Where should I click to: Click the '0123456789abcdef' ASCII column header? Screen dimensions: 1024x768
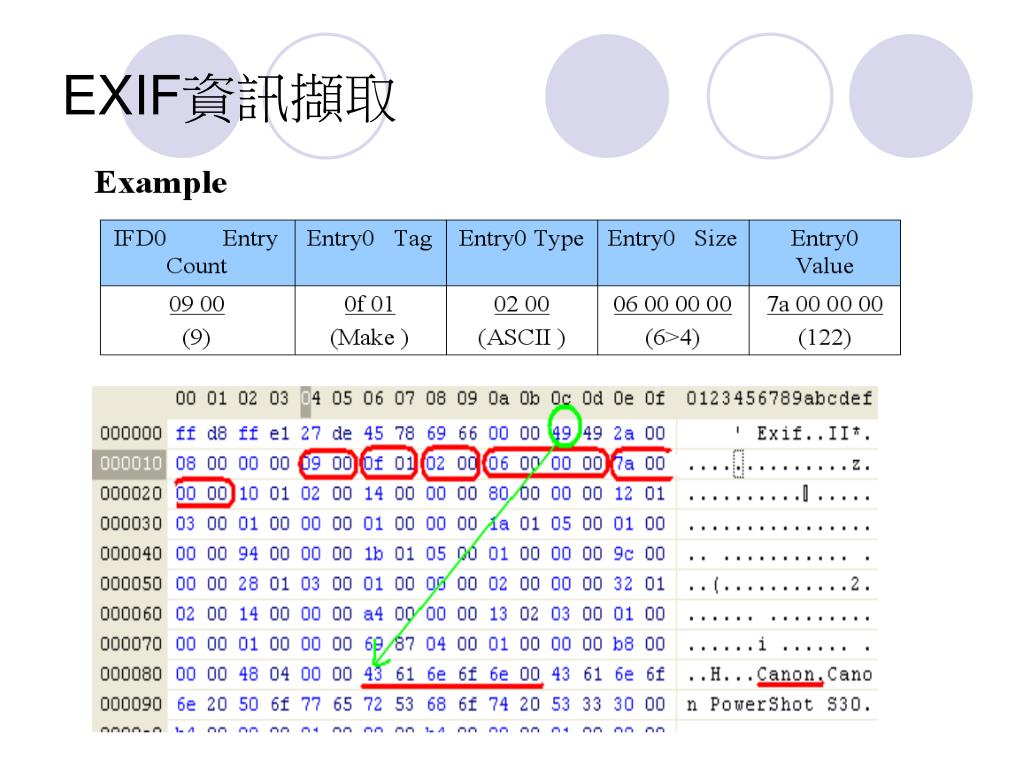coord(779,398)
